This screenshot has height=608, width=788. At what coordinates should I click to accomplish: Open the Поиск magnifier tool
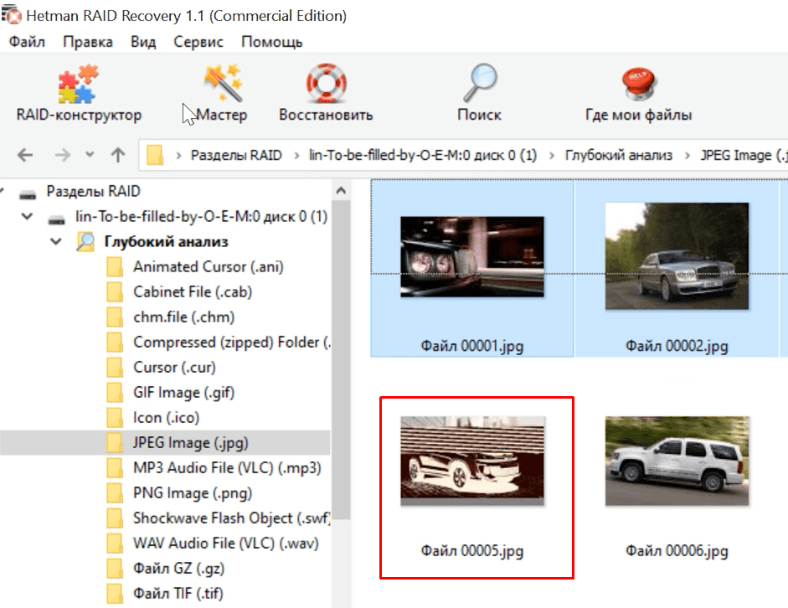(479, 94)
